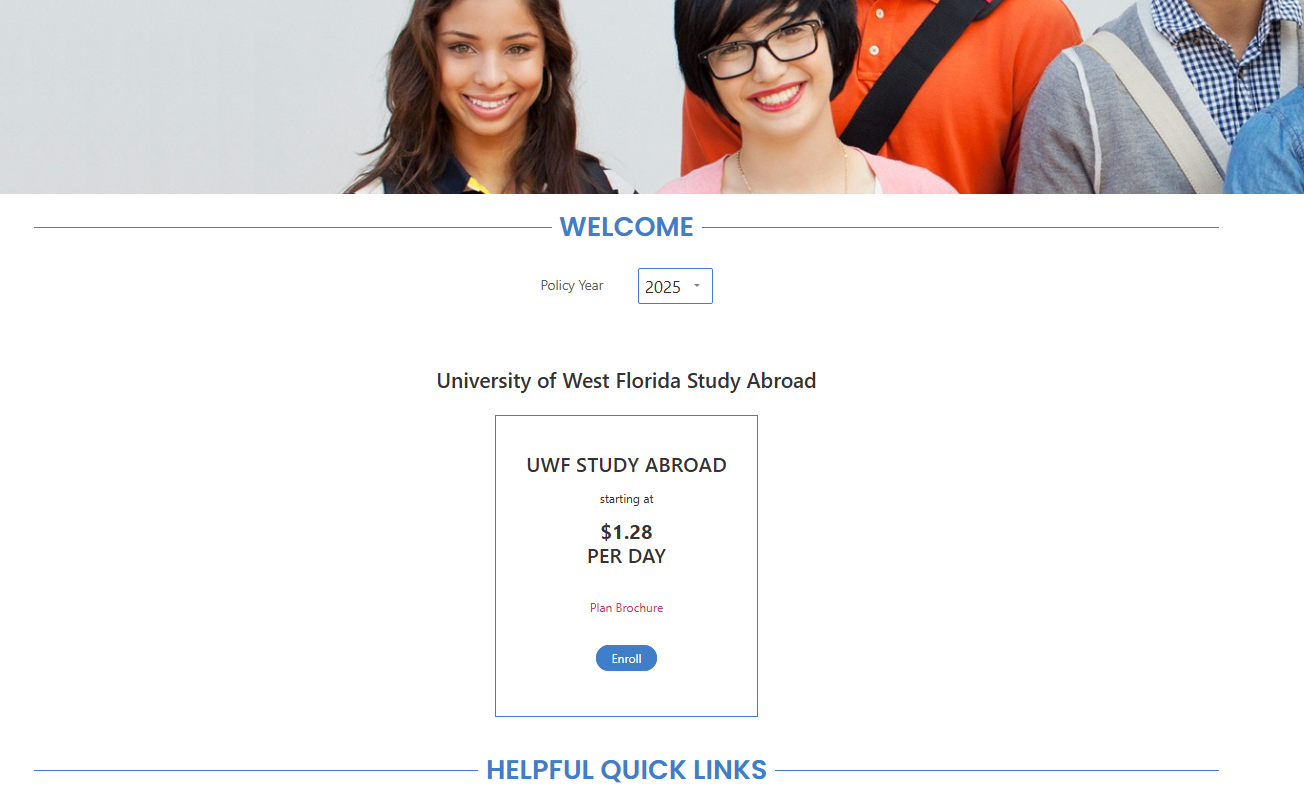Click the small arrow beside 2025
The height and width of the screenshot is (810, 1304).
(x=696, y=286)
